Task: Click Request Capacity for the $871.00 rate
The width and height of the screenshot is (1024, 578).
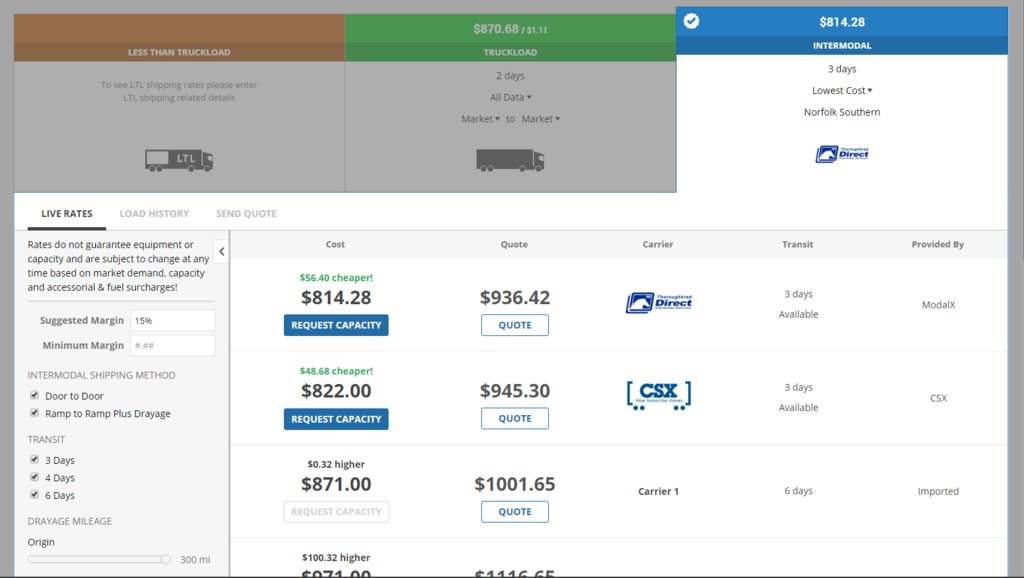Action: pos(336,512)
